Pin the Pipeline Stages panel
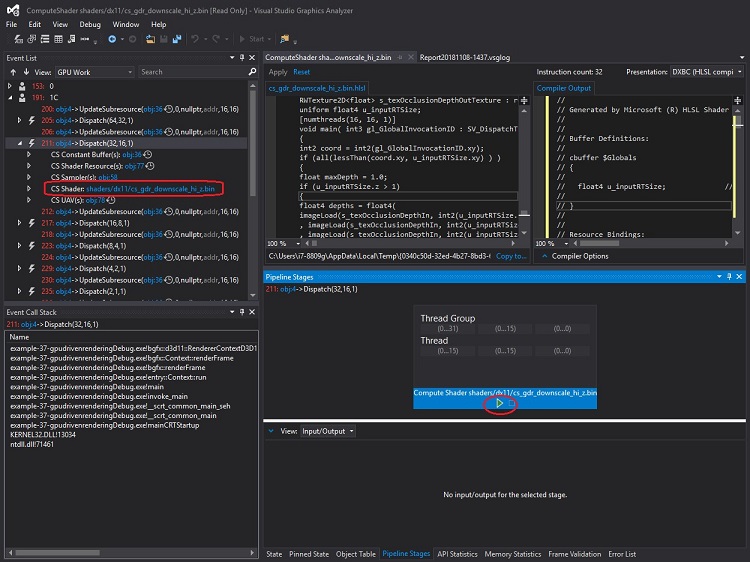Viewport: 750px width, 562px height. [728, 275]
